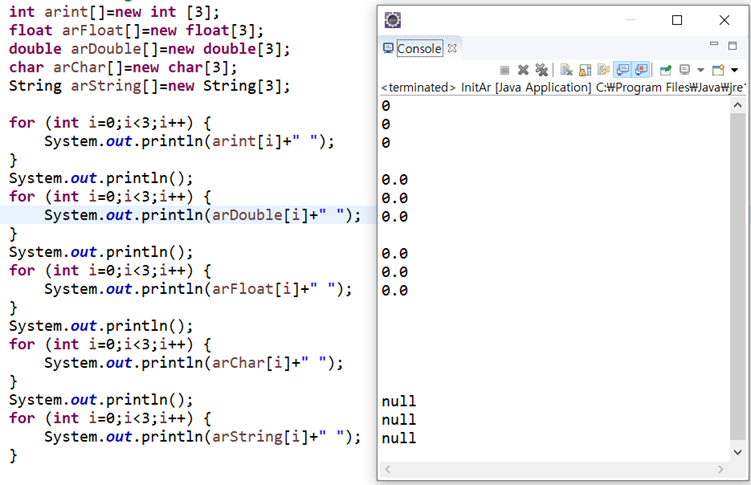
Task: Click the highlighted println(arDouble[i]+" ") line
Action: 203,215
